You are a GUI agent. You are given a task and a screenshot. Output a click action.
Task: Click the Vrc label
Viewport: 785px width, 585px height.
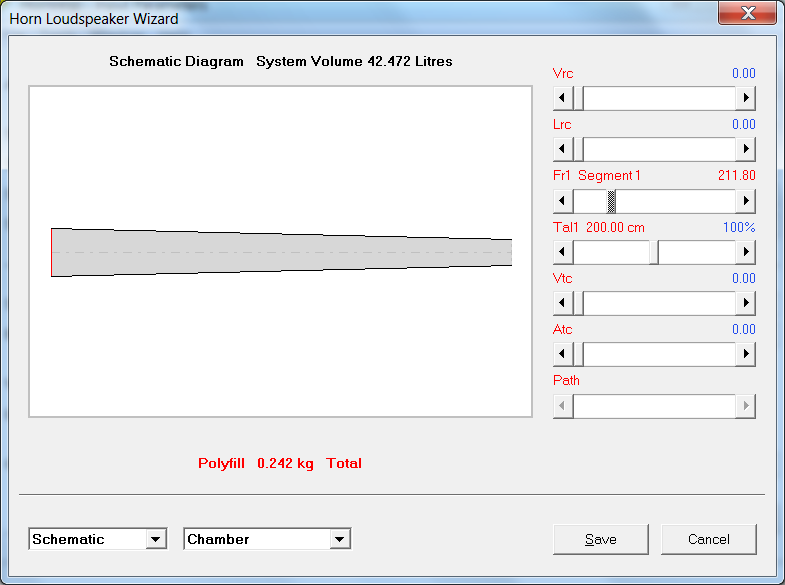click(x=563, y=74)
